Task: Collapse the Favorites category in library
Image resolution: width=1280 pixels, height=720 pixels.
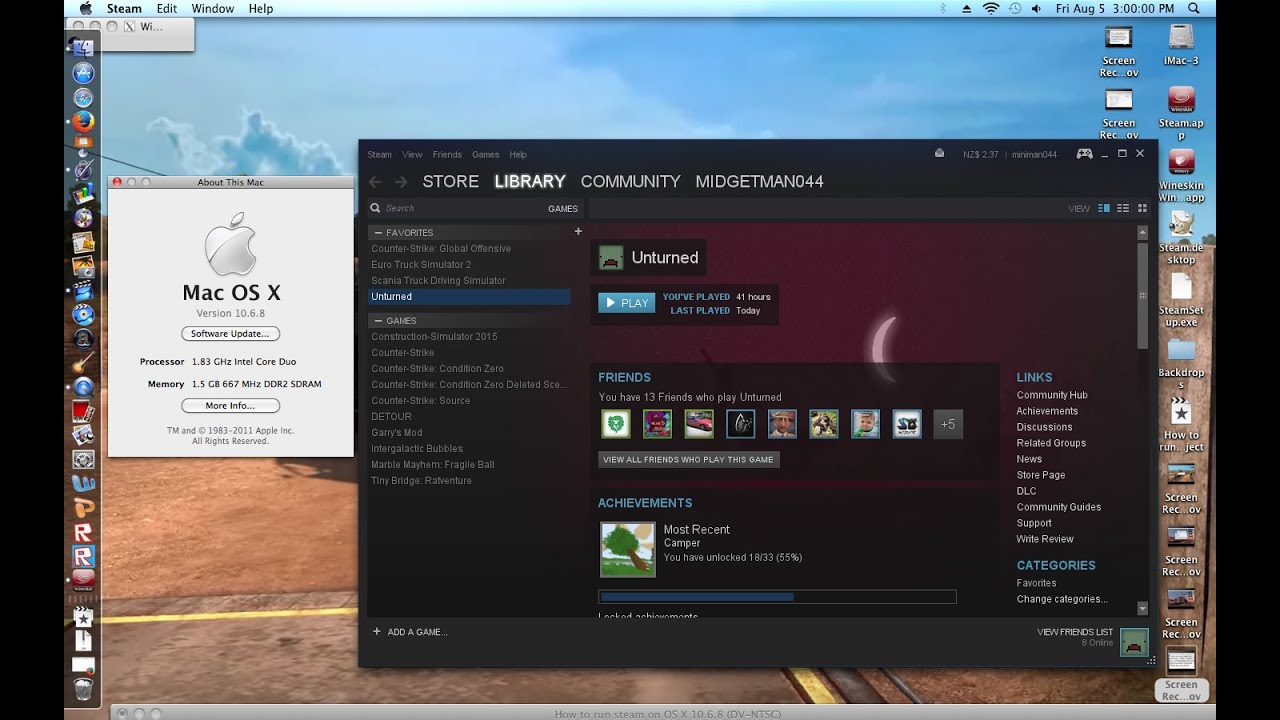Action: [377, 233]
